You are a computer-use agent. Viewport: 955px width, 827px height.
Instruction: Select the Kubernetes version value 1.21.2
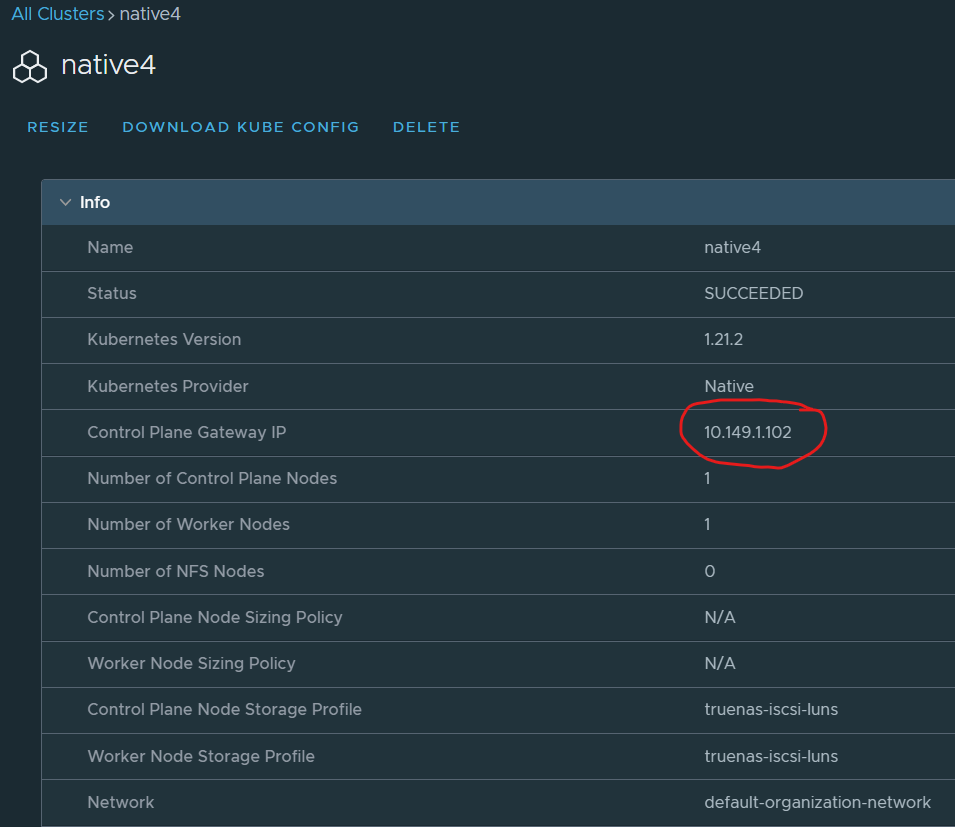(723, 339)
